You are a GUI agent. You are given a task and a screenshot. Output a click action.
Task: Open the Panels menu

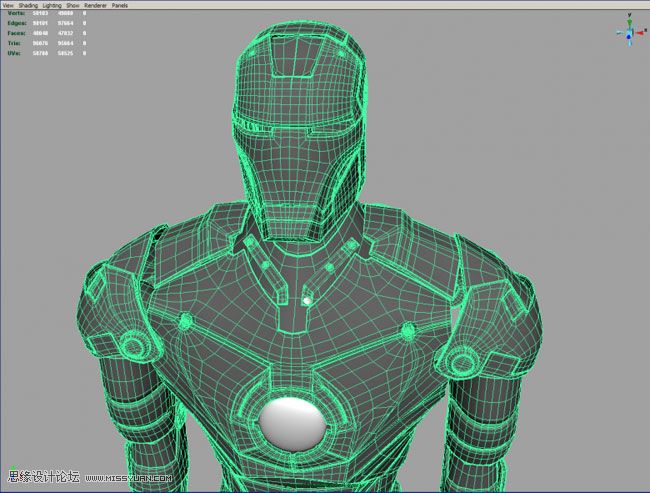tap(120, 5)
